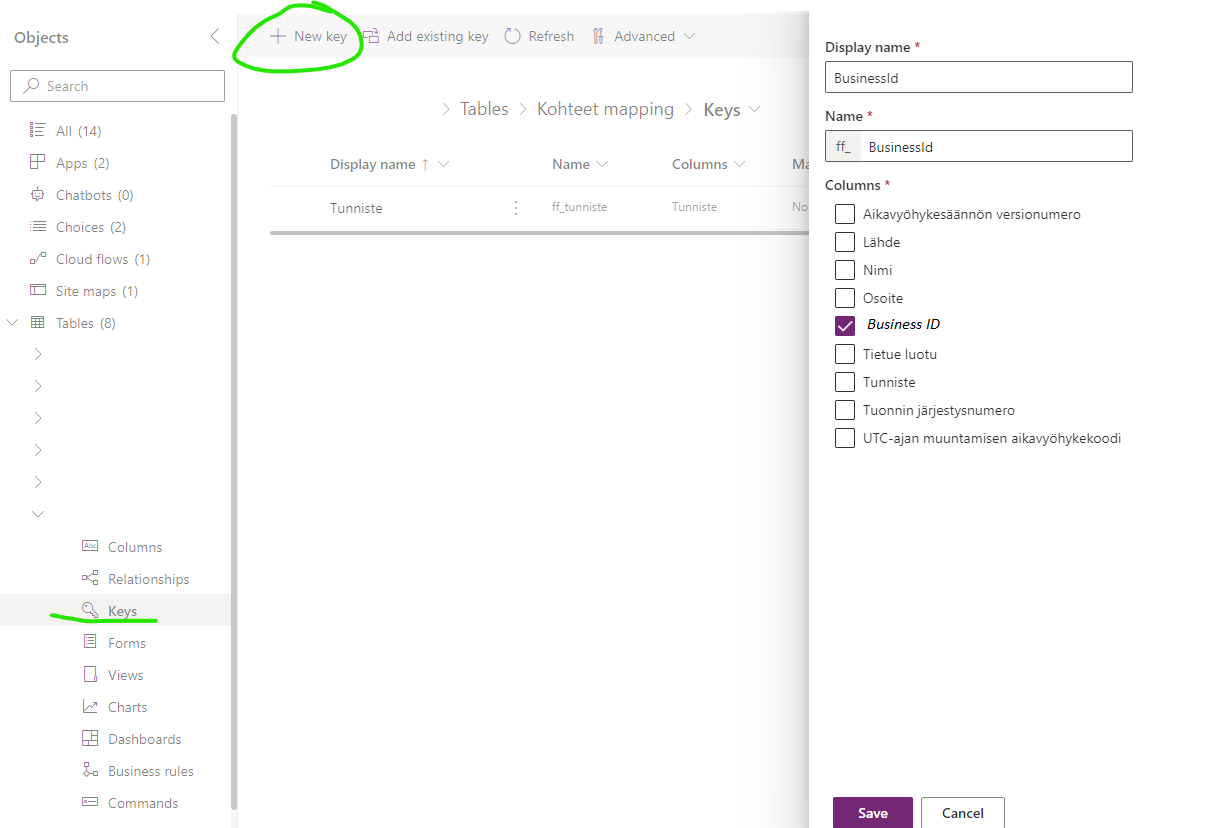Click the plus icon for New key
Image resolution: width=1213 pixels, height=828 pixels.
point(278,36)
